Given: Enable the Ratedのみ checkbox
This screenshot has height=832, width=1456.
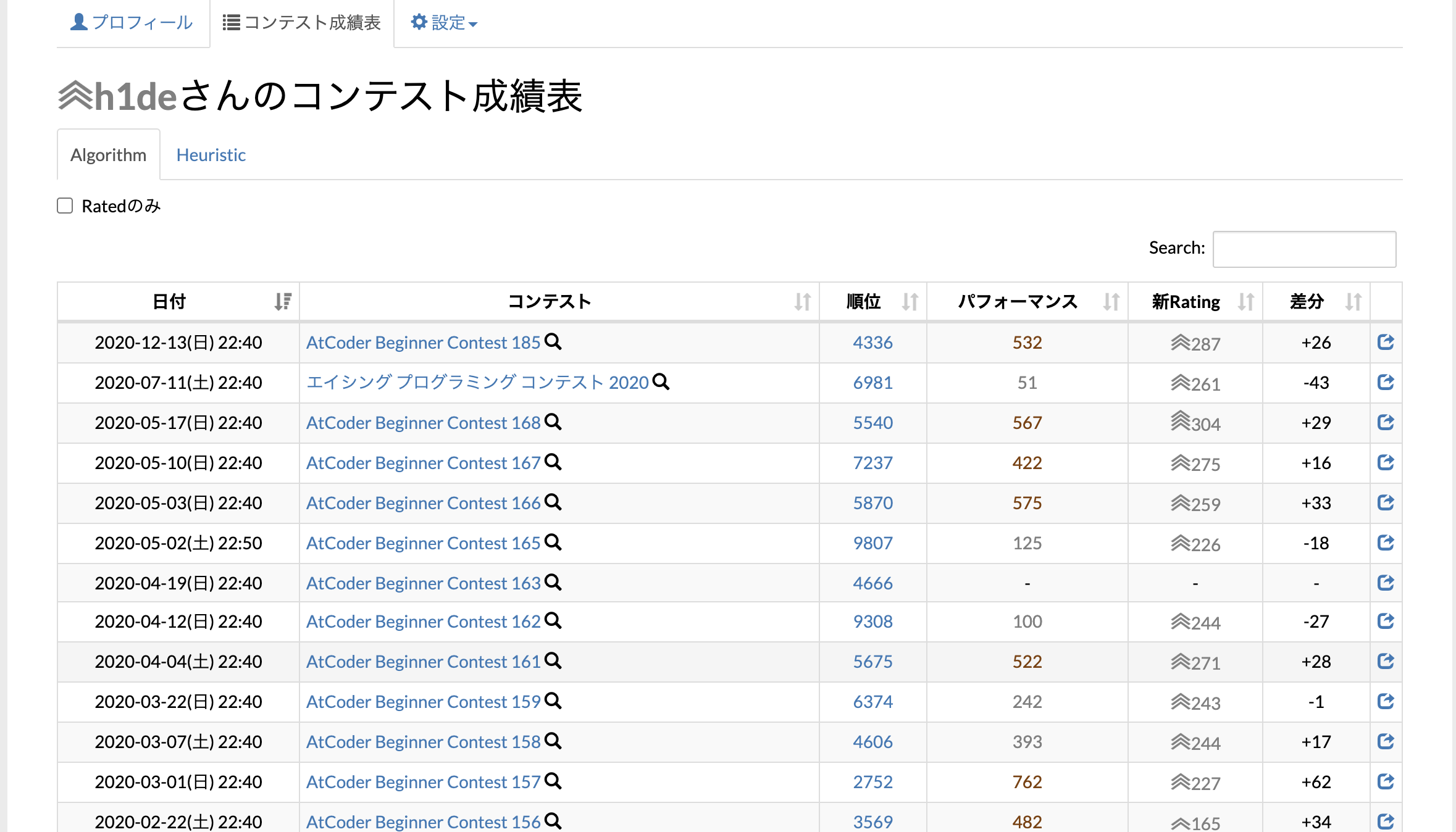Looking at the screenshot, I should click(x=65, y=206).
